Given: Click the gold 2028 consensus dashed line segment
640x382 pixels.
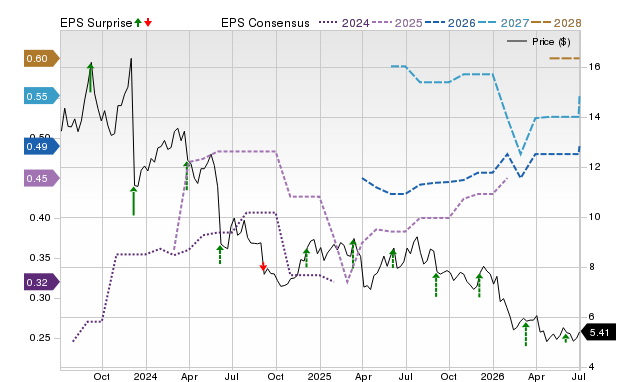Looking at the screenshot, I should coord(564,58).
